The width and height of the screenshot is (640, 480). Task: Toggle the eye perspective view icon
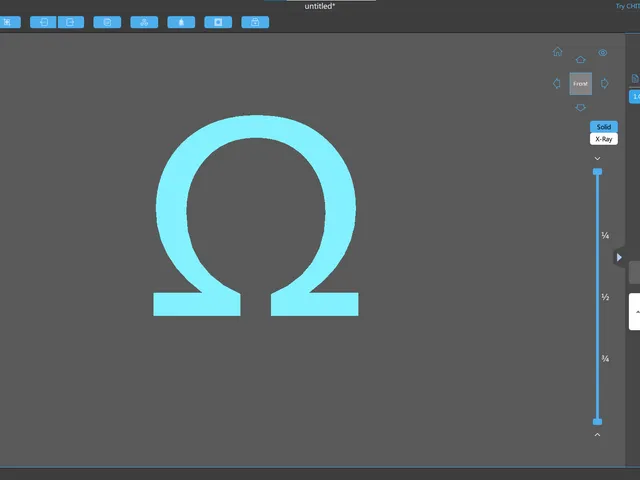(x=602, y=53)
